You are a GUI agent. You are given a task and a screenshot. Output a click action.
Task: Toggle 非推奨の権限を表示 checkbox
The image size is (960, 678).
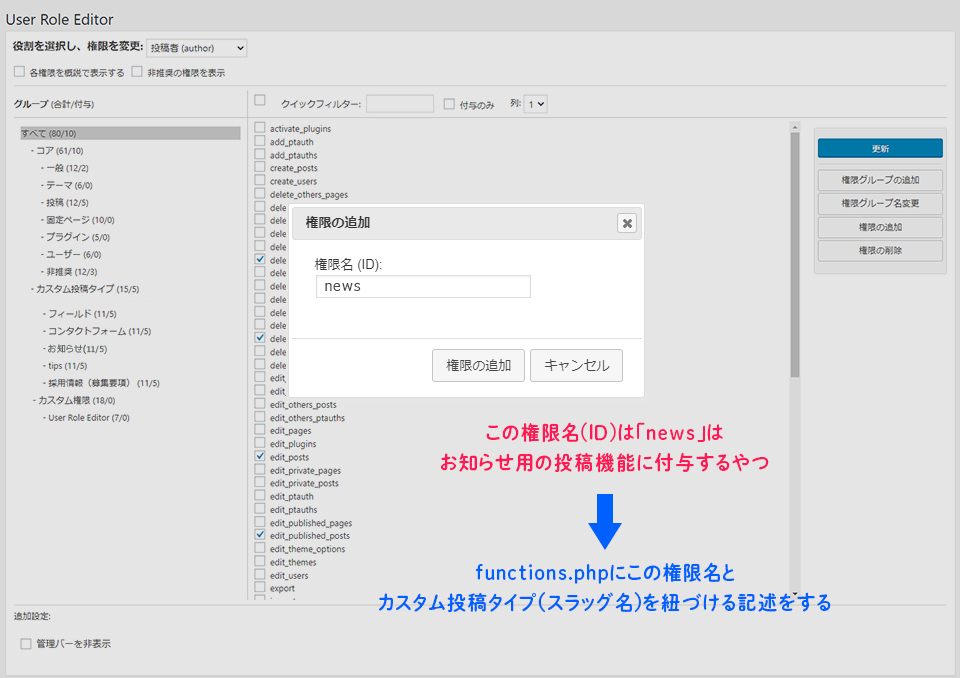(137, 72)
